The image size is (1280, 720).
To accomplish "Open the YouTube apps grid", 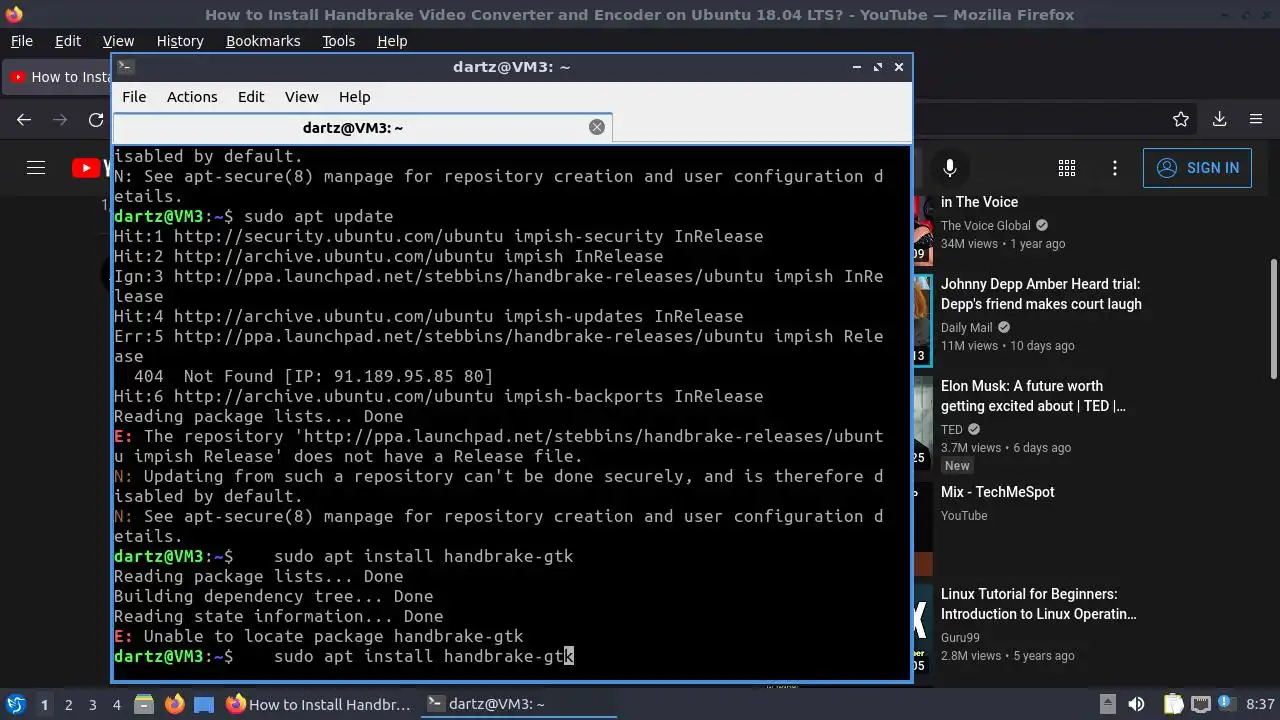I will click(1067, 168).
